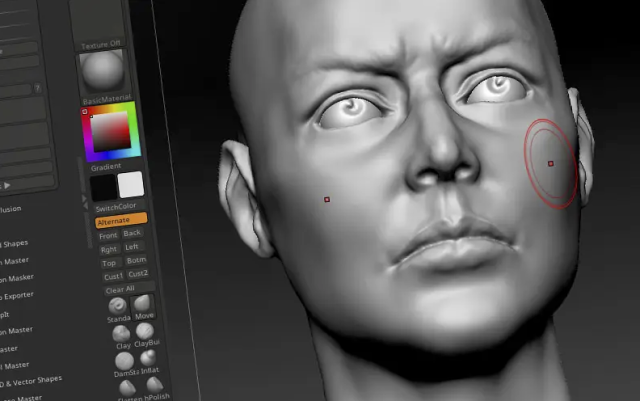Image resolution: width=640 pixels, height=401 pixels.
Task: Toggle the Botm view button
Action: 136,260
